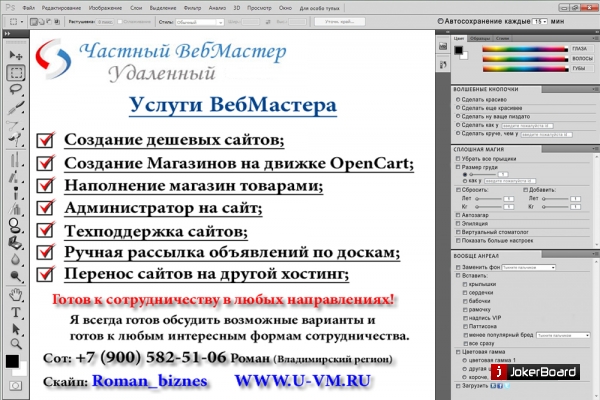Expand the toolbox double-arrow
Screen dimensions: 600x400
click(x=8, y=34)
